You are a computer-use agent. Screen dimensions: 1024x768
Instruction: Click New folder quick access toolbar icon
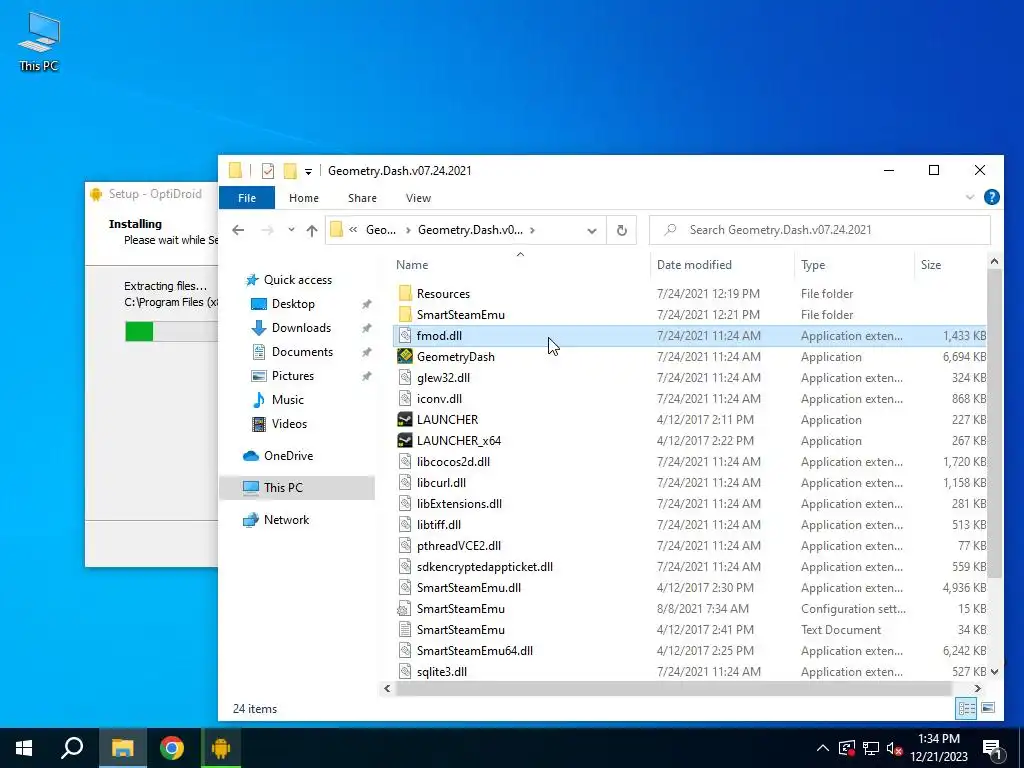[290, 170]
